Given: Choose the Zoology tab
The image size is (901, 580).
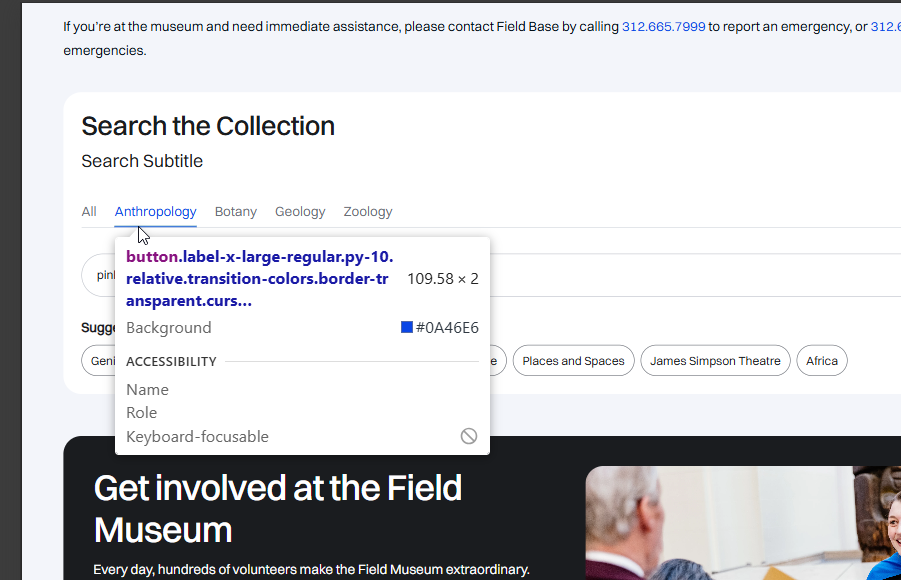Looking at the screenshot, I should (x=367, y=212).
